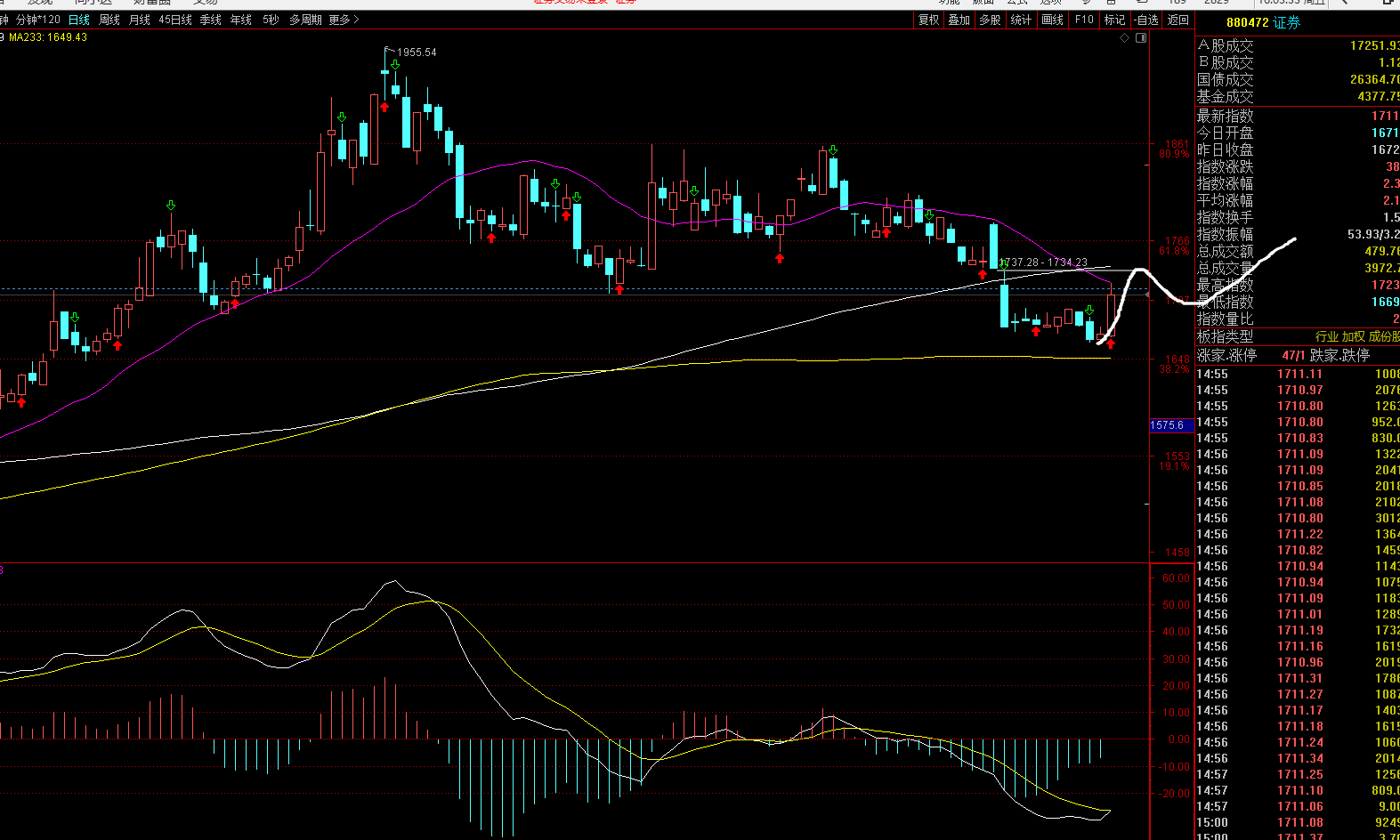The height and width of the screenshot is (840, 1400).
Task: Open the 画线 drawing tools
Action: [1052, 20]
